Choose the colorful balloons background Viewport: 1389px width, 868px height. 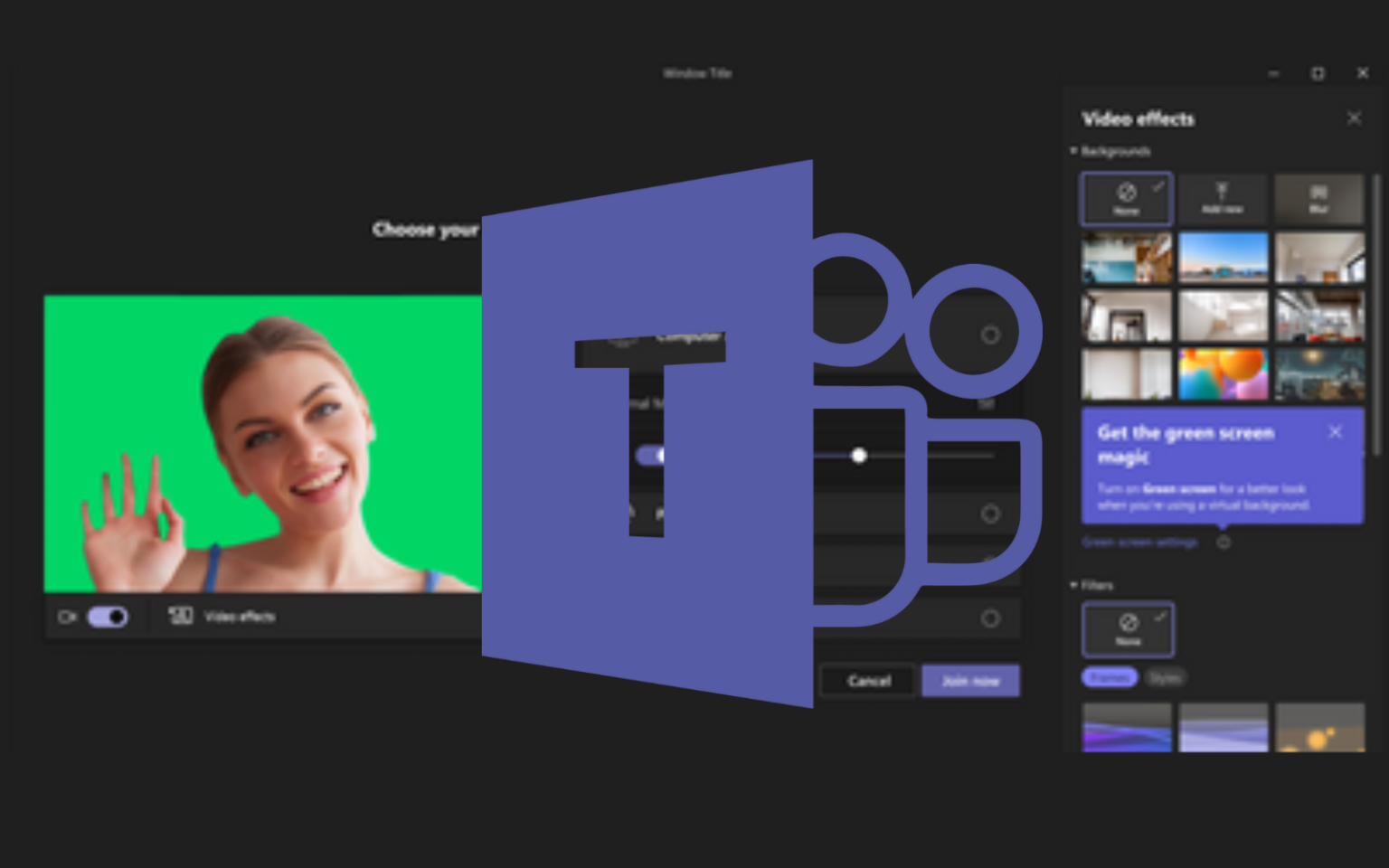[1223, 373]
